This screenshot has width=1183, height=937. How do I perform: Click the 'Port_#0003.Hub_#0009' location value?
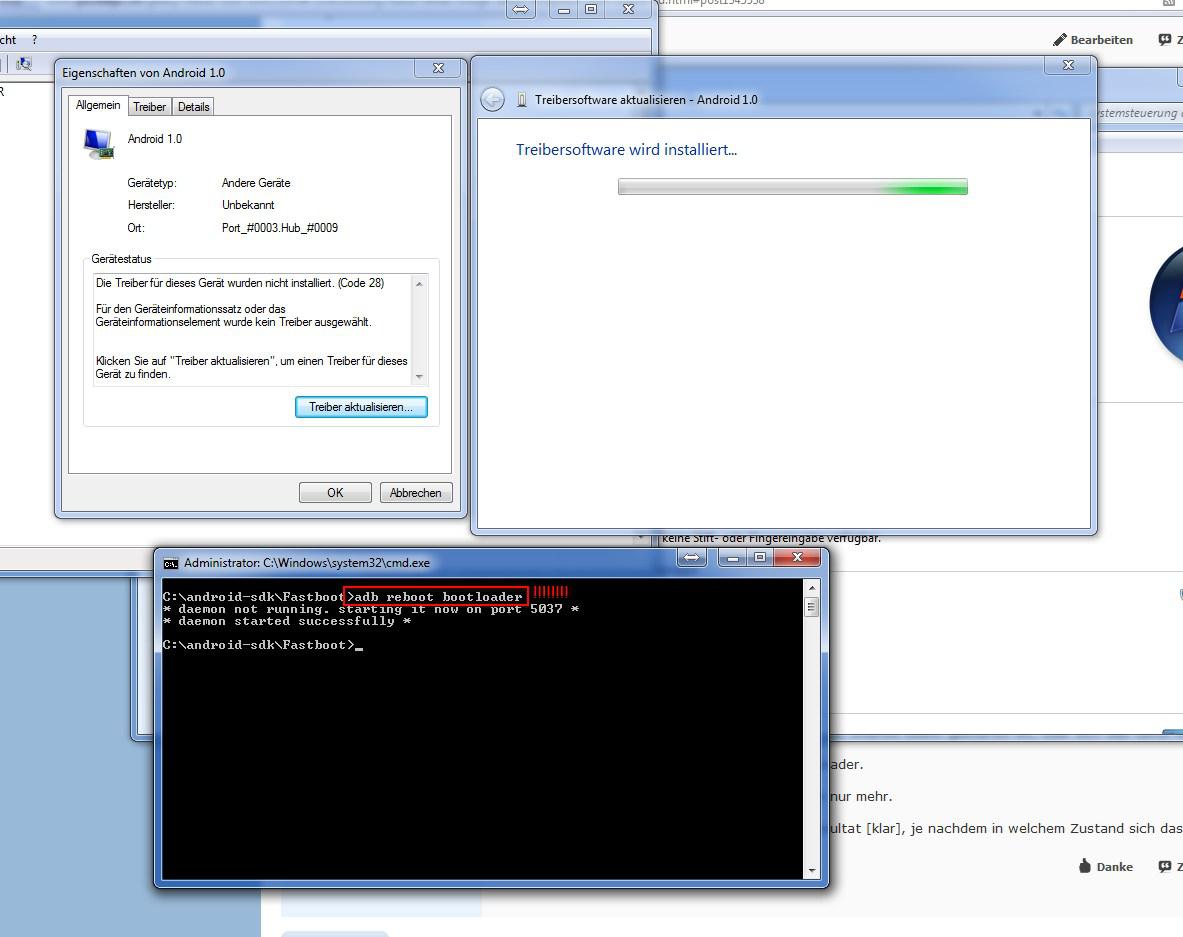coord(280,228)
